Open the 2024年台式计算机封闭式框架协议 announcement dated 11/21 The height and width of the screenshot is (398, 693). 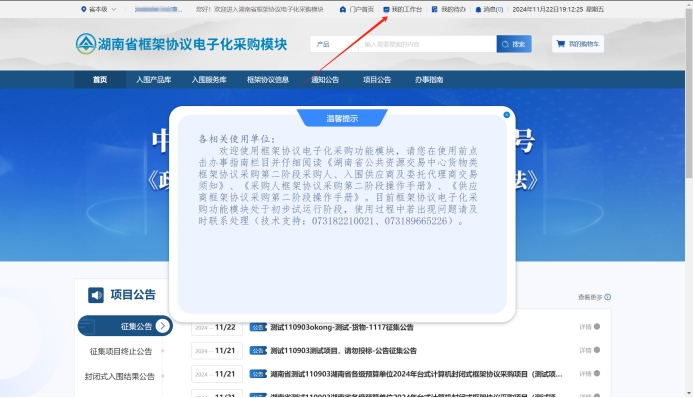click(x=416, y=374)
